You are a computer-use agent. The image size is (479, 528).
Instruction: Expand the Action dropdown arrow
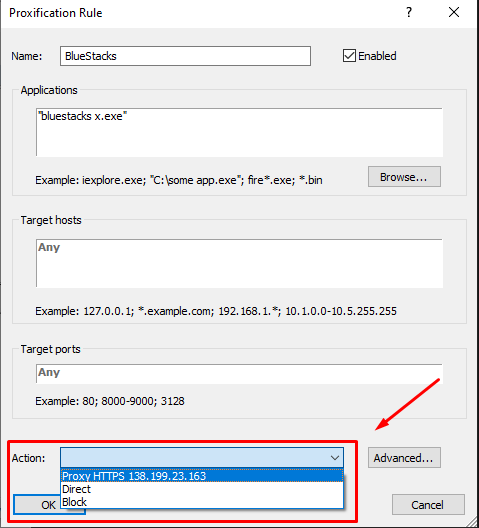[334, 458]
